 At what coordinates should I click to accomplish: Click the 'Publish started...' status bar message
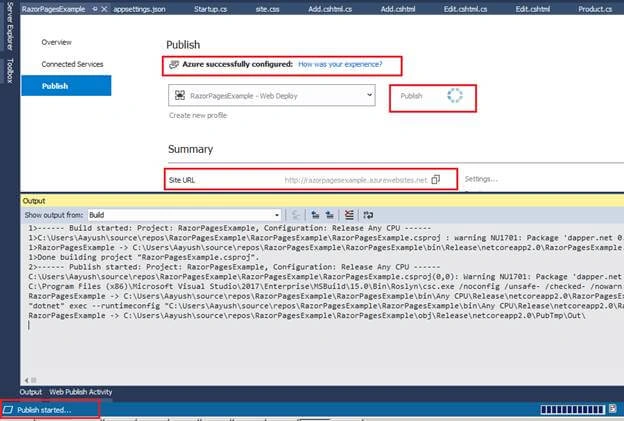[44, 410]
